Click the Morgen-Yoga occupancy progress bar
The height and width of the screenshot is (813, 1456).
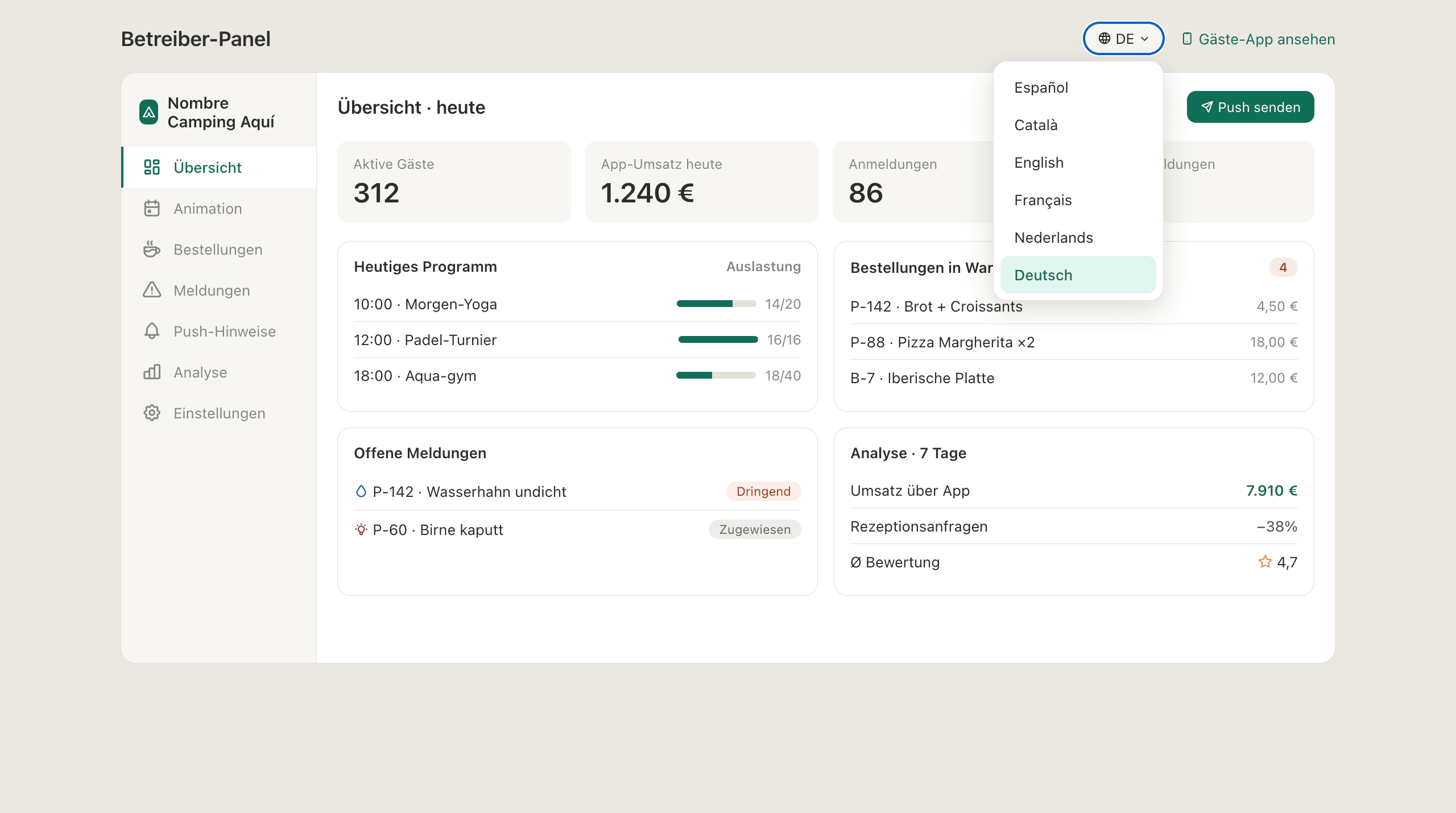tap(716, 304)
